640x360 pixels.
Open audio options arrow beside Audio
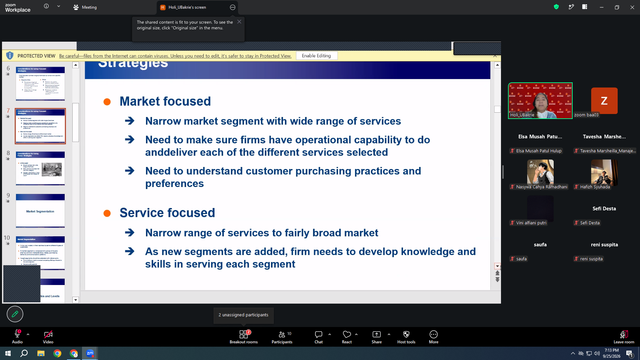coord(28,334)
